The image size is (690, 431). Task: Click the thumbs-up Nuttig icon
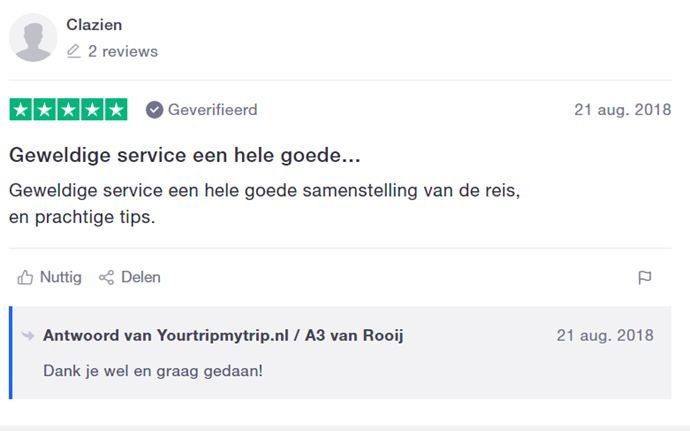tap(25, 277)
